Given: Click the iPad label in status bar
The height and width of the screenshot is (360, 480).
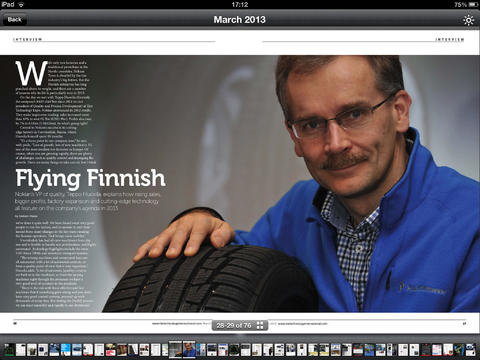Looking at the screenshot, I should pos(8,4).
